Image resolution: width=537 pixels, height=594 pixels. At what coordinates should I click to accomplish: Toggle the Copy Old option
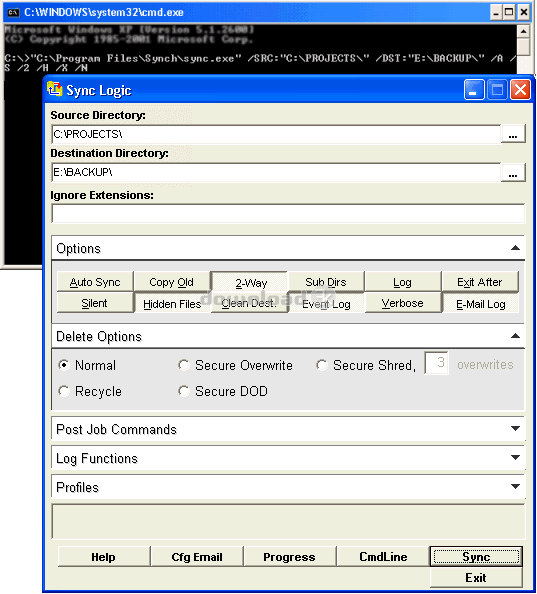[x=172, y=282]
